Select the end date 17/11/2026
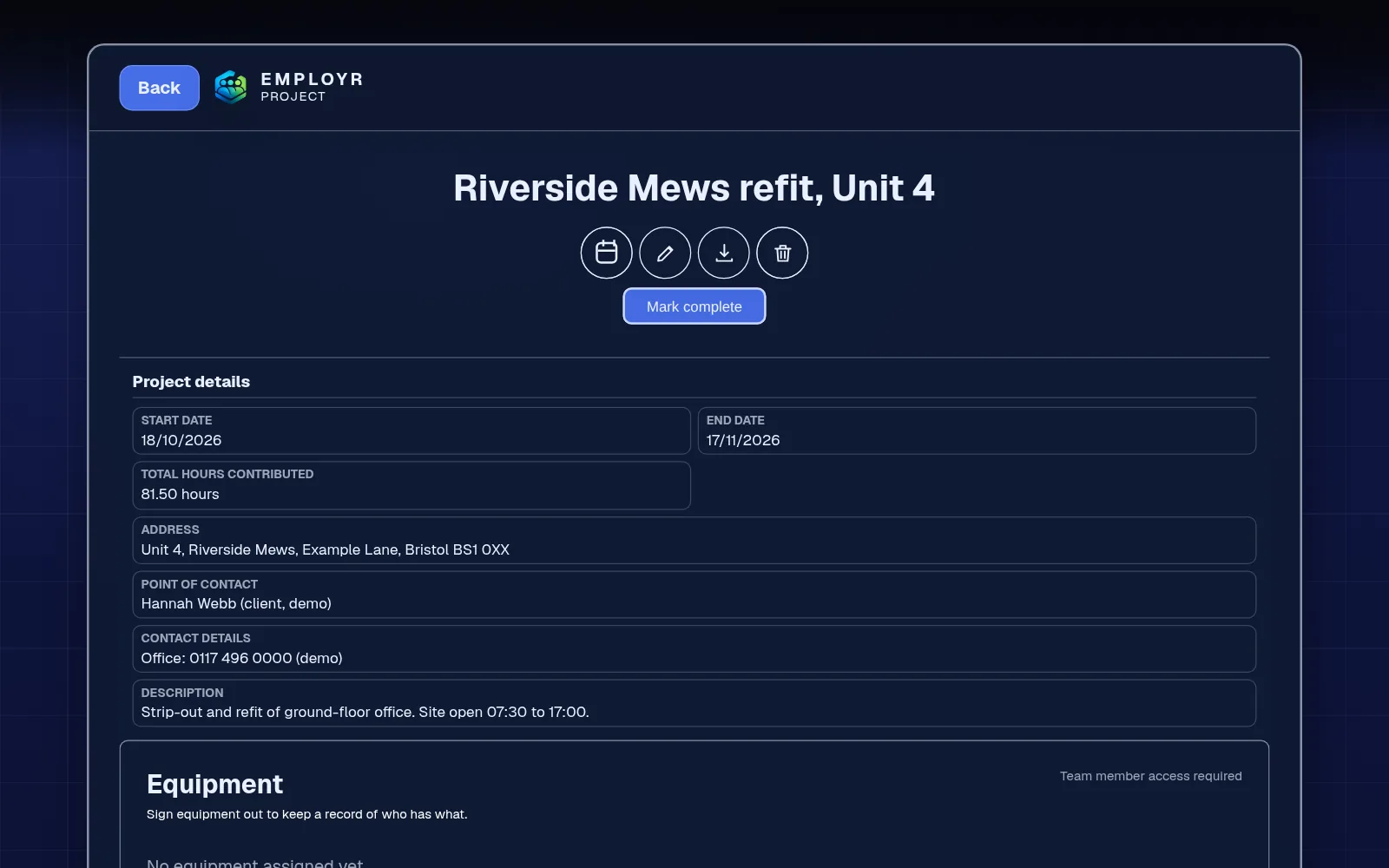The height and width of the screenshot is (868, 1389). tap(743, 440)
